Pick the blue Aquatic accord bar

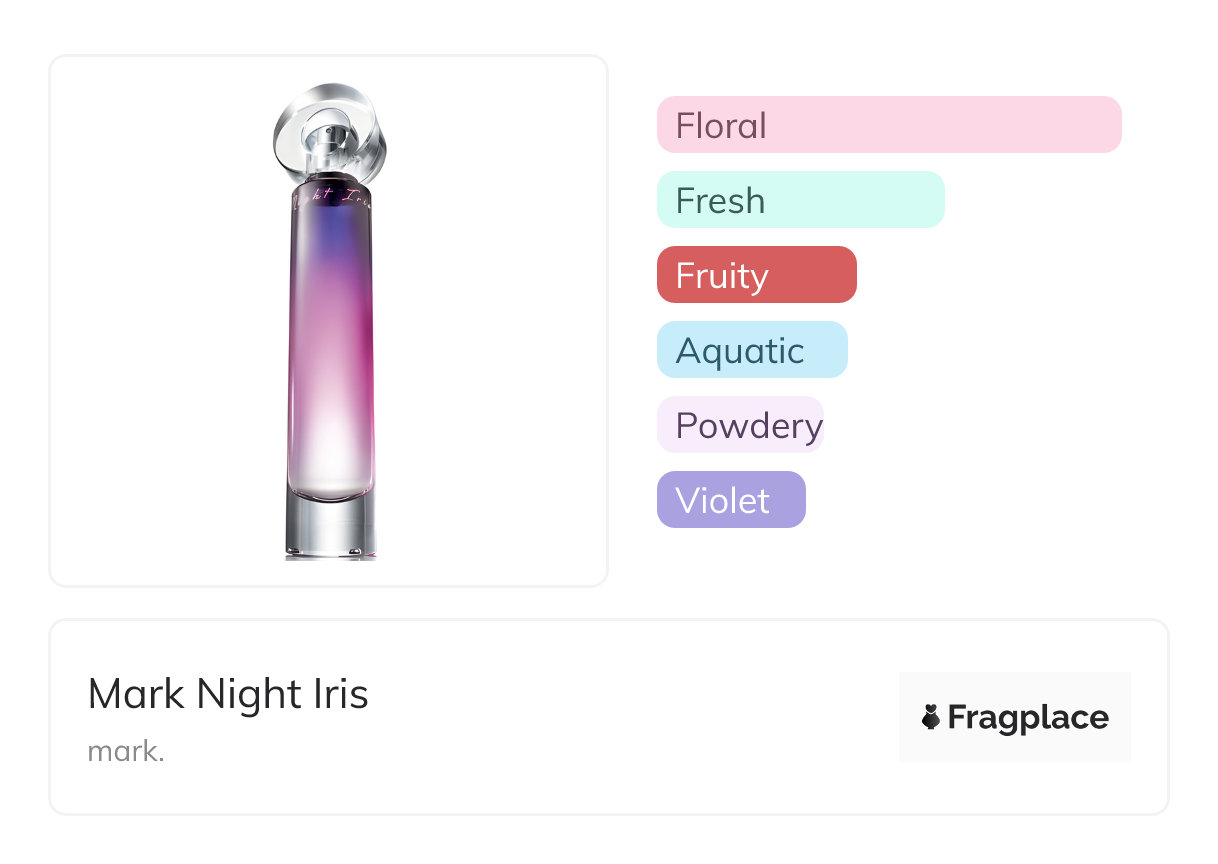tap(752, 350)
